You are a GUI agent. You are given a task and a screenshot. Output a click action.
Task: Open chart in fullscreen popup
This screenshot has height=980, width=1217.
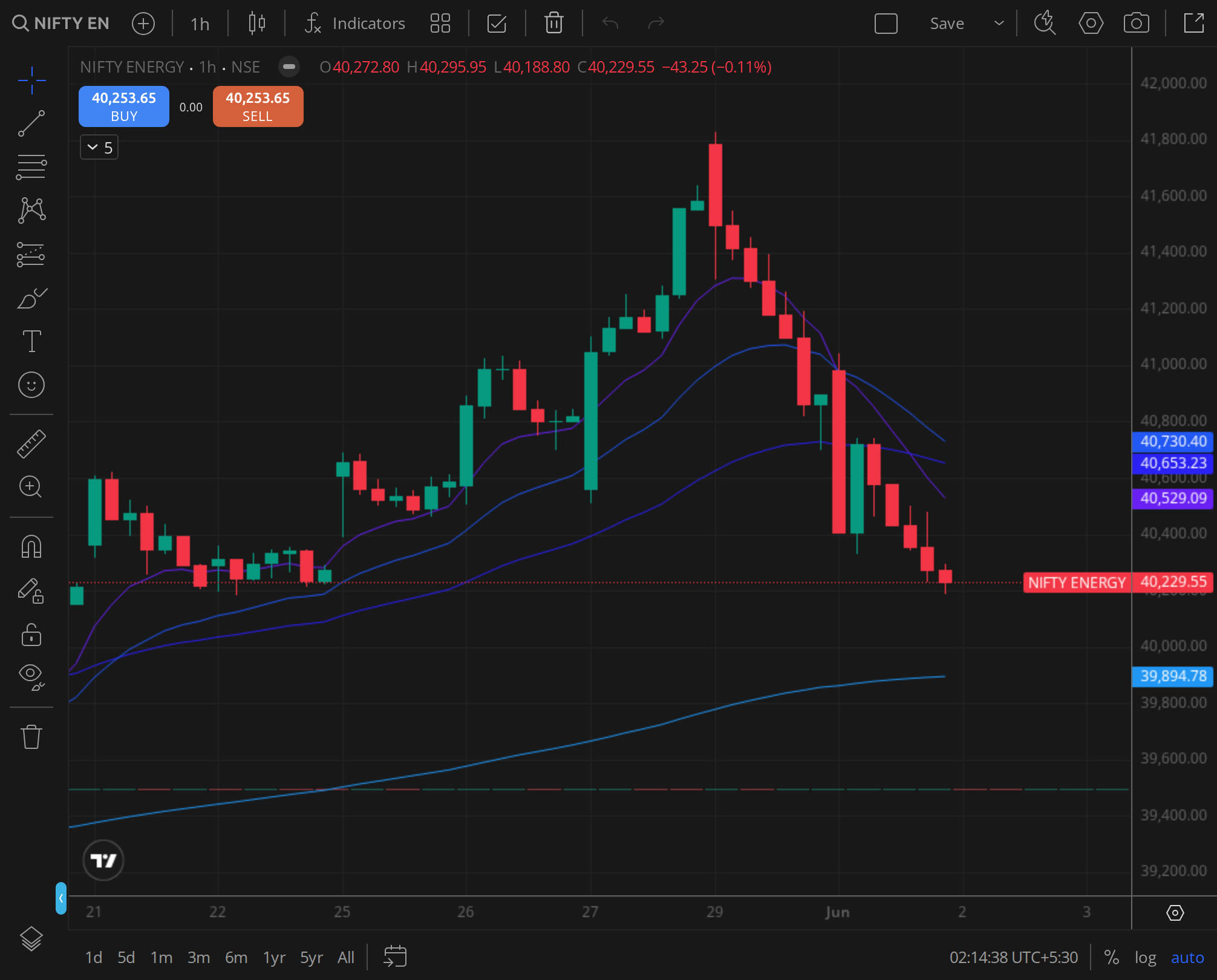tap(1194, 24)
